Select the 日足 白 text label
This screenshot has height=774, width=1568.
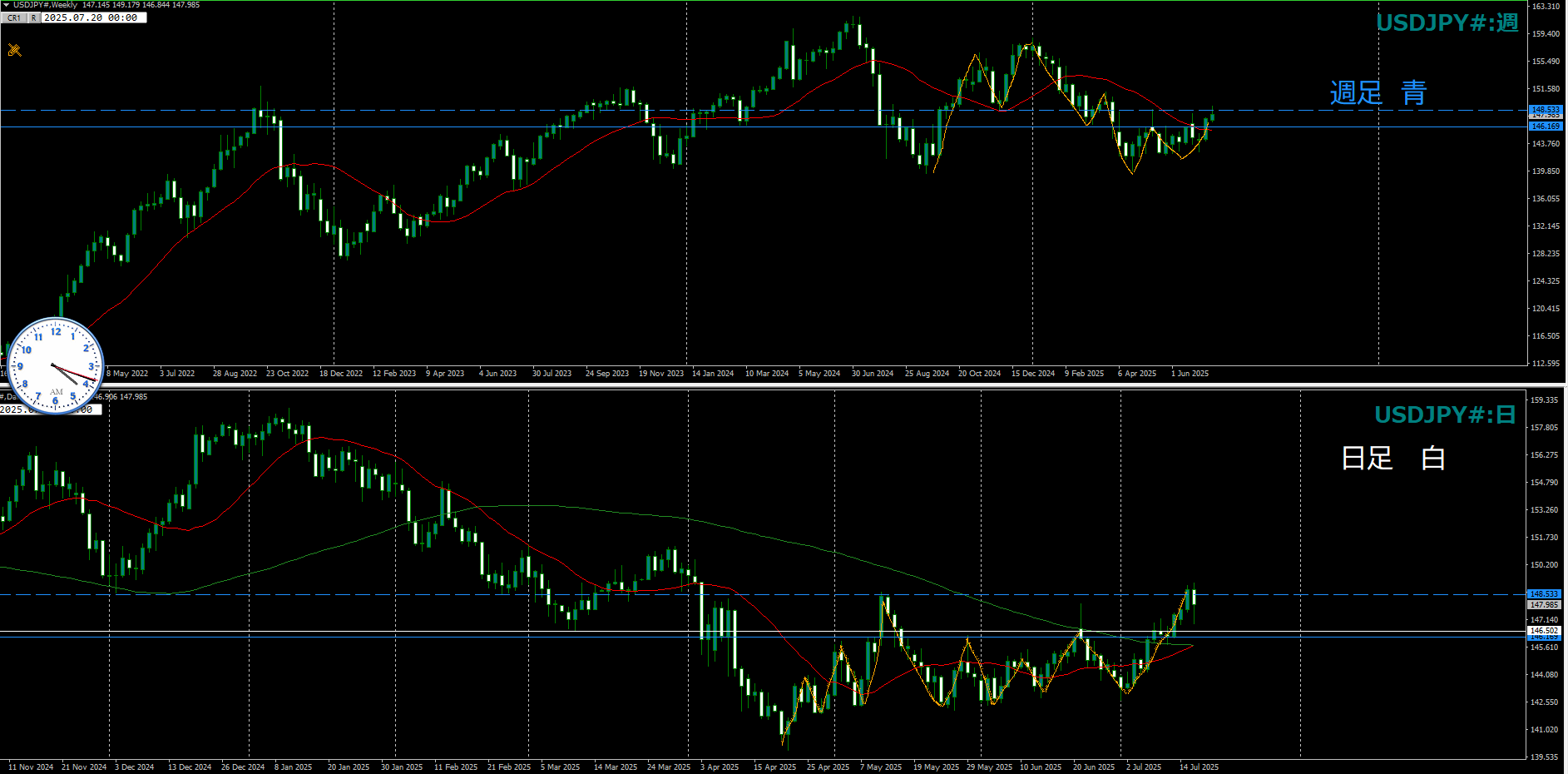click(x=1393, y=458)
